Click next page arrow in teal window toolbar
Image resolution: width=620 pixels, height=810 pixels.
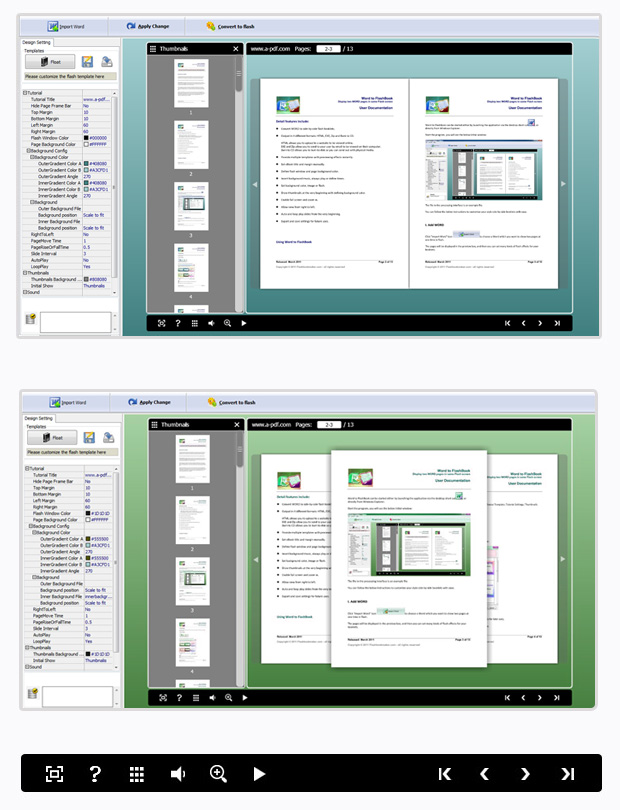[540, 323]
